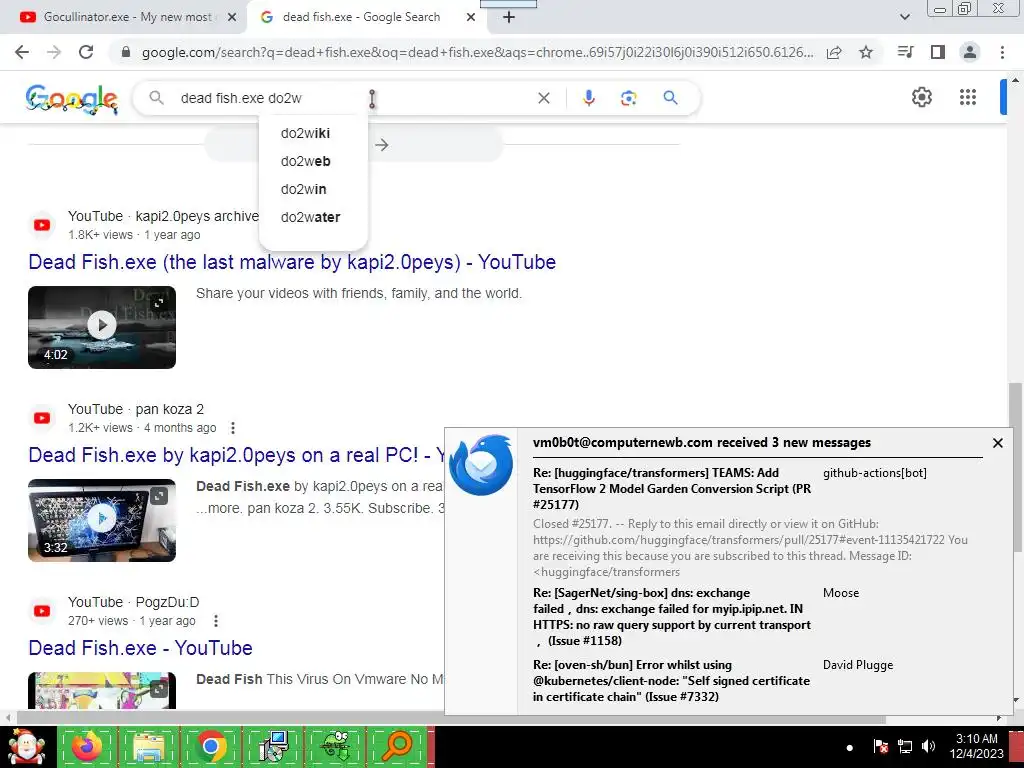Open Dead Fish.exe last malware YouTube result
1024x768 pixels.
[292, 262]
